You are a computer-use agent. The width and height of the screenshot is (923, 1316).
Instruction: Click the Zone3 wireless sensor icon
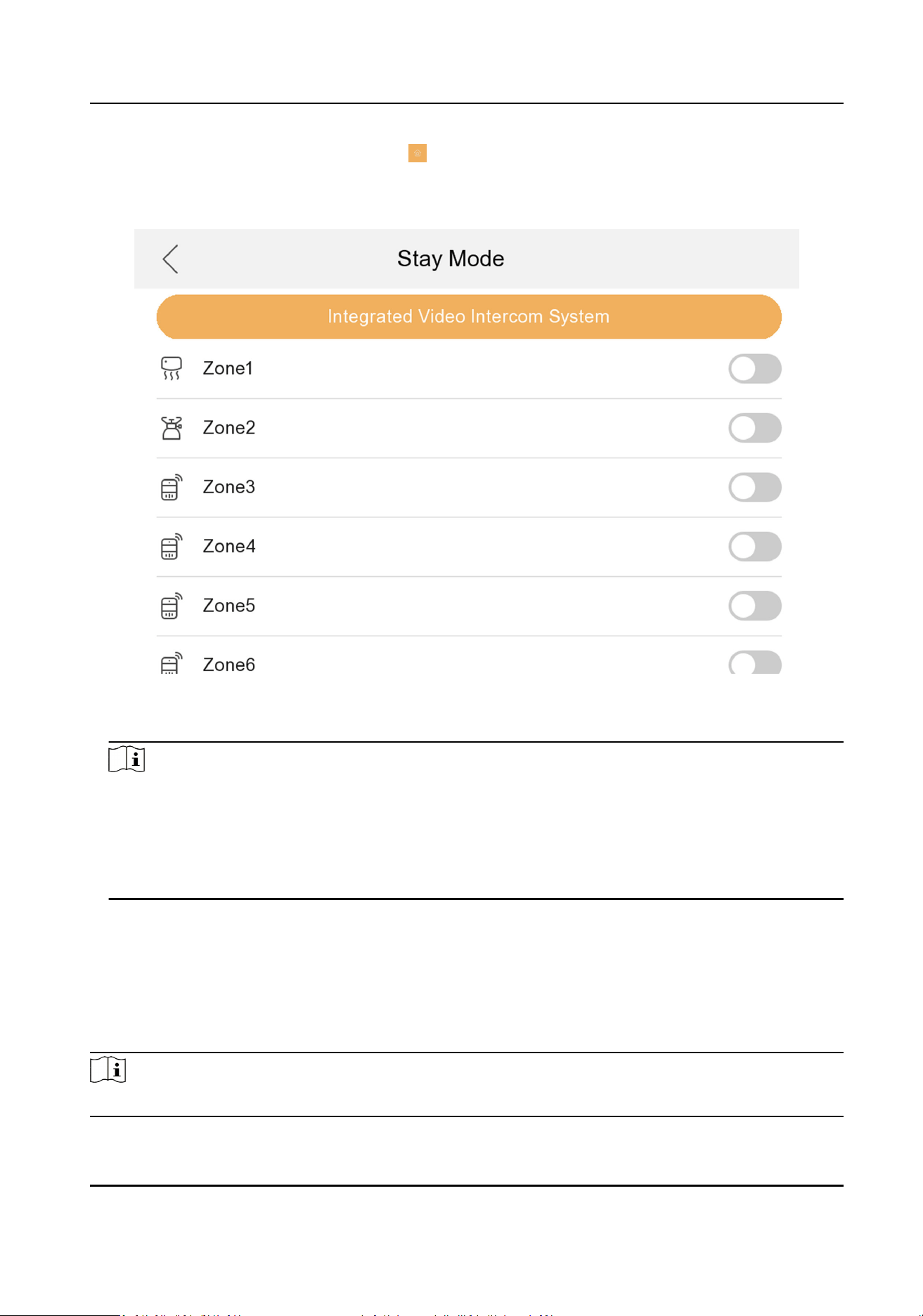click(x=172, y=487)
